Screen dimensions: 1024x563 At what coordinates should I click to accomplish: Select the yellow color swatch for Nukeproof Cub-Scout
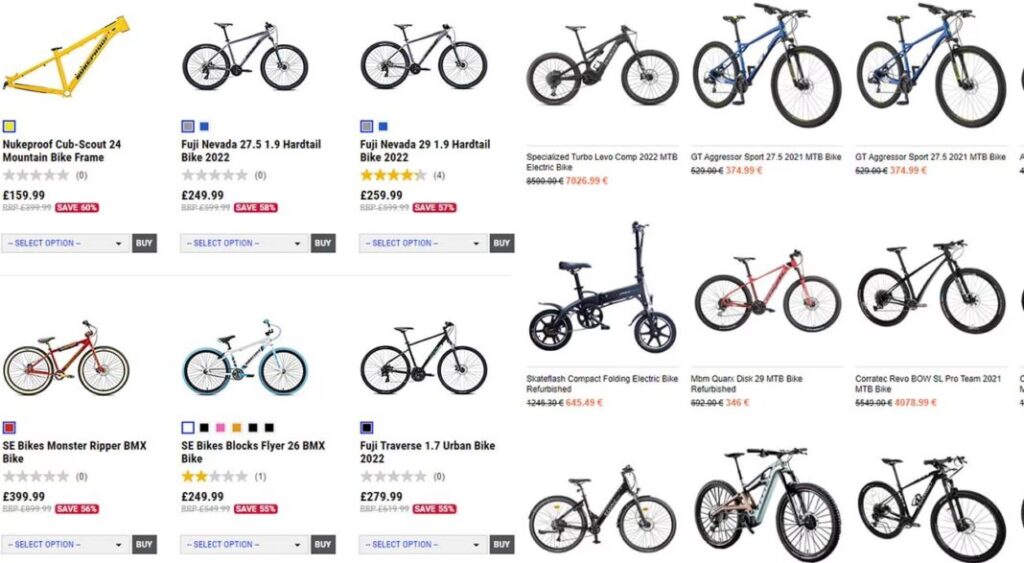click(x=9, y=127)
